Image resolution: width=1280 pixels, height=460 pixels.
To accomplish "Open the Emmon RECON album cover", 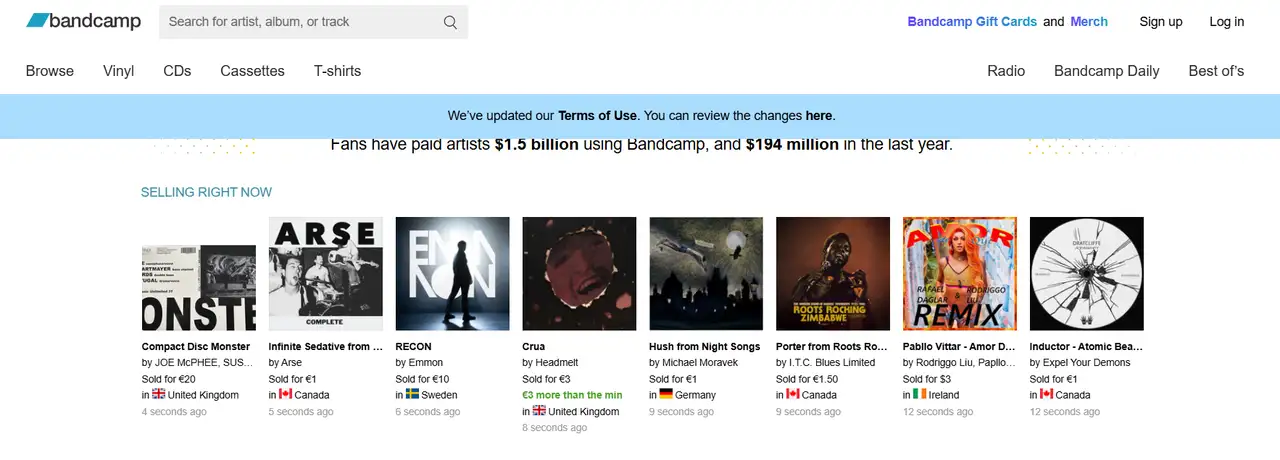I will tap(453, 274).
